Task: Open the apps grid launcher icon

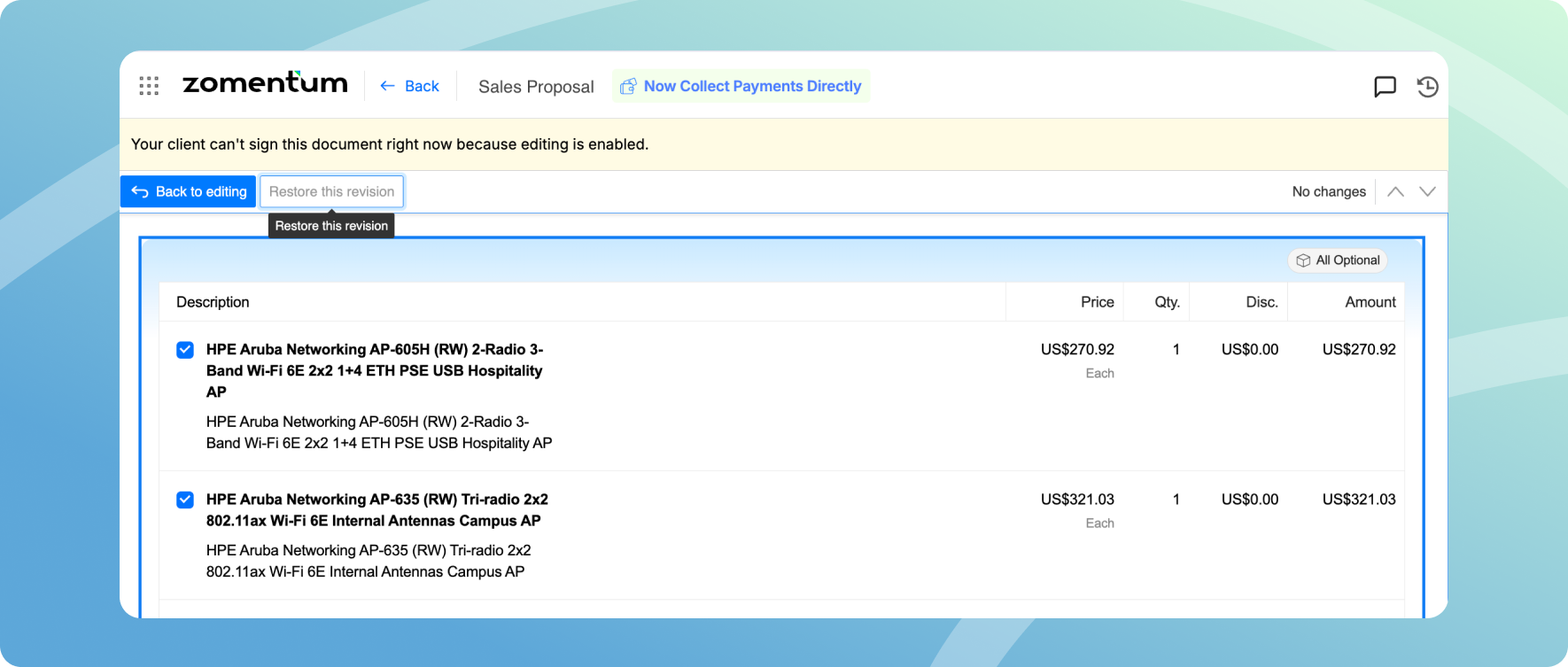Action: pyautogui.click(x=149, y=86)
